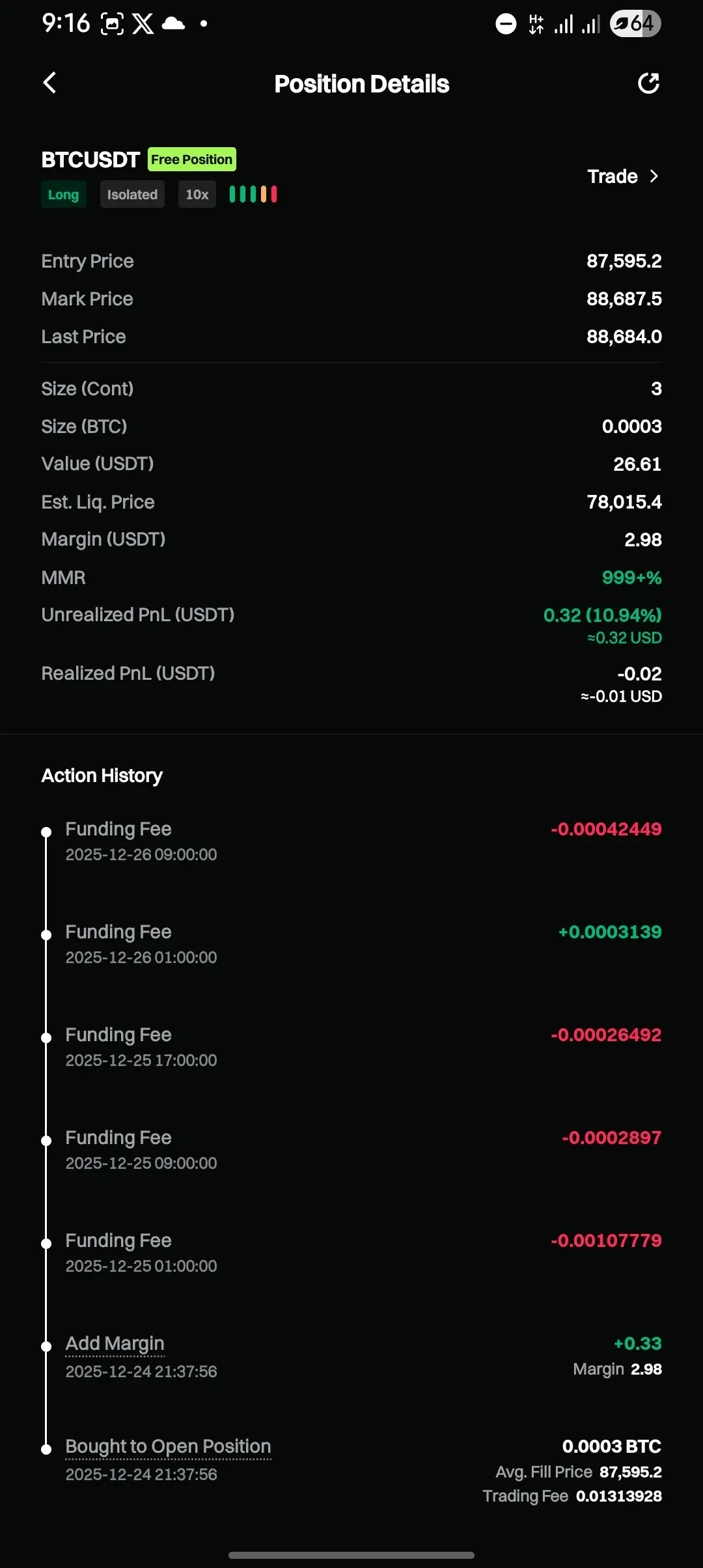Tap the 2025-12-26 09:00:00 Funding Fee entry
The image size is (703, 1568).
point(118,829)
